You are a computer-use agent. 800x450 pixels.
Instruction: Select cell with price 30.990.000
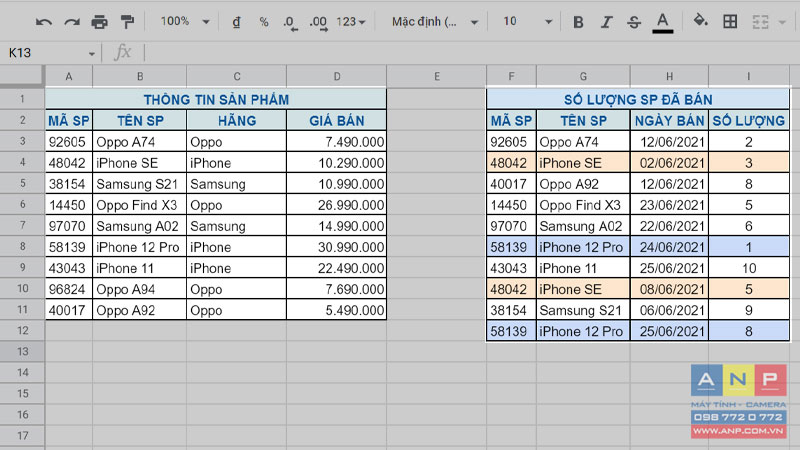(337, 247)
